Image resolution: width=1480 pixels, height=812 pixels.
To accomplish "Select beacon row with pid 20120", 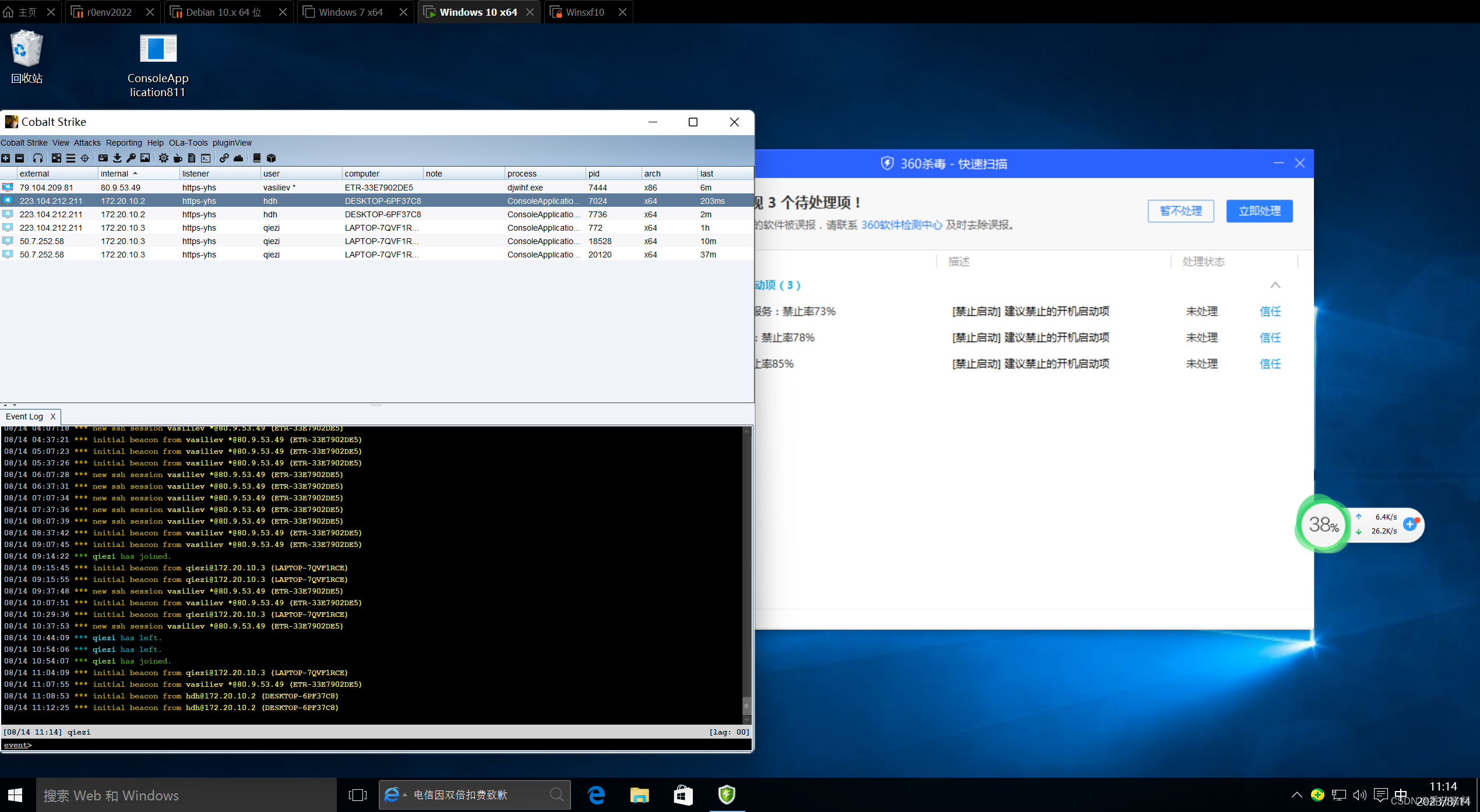I will [x=377, y=255].
